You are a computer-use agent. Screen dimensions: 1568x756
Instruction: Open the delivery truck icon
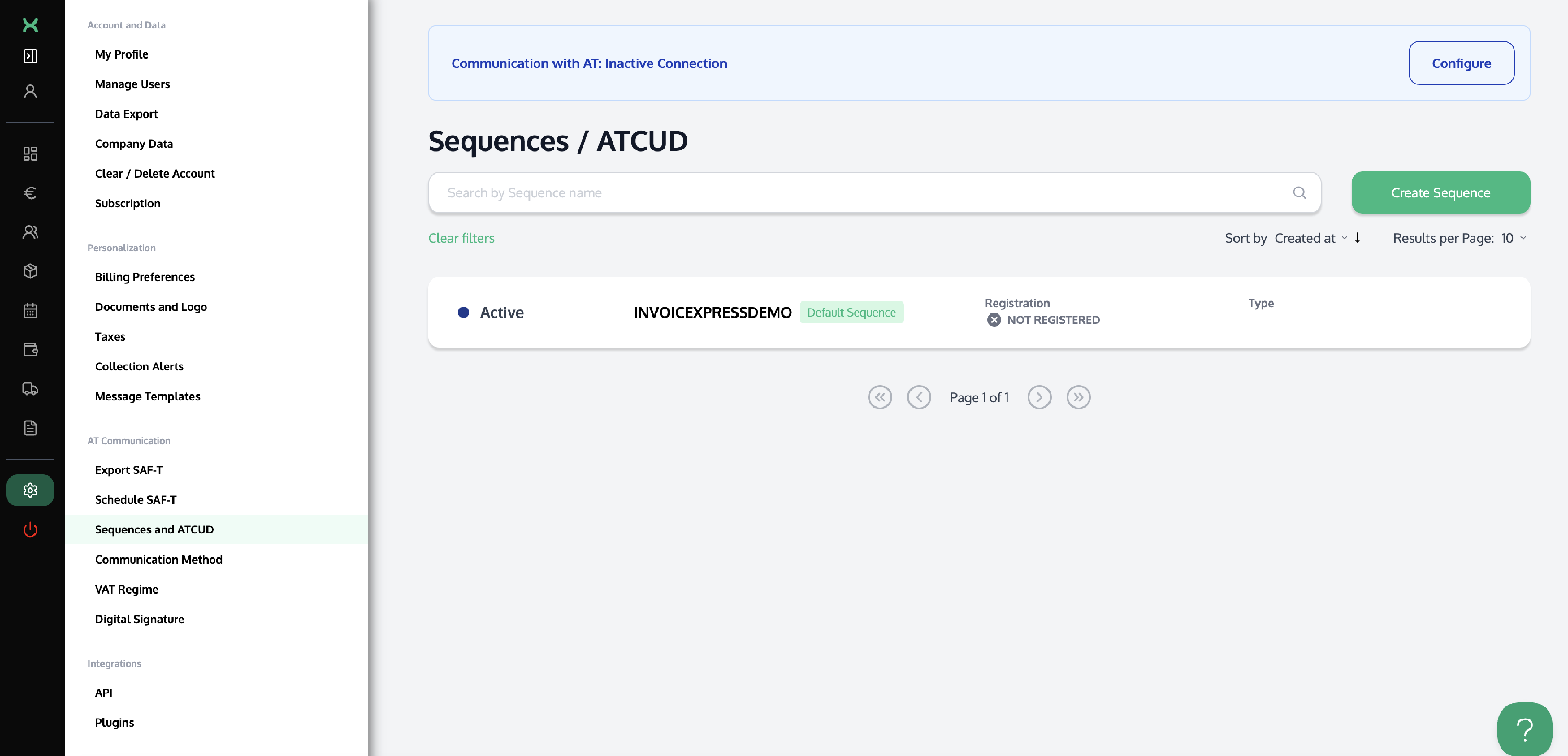30,389
